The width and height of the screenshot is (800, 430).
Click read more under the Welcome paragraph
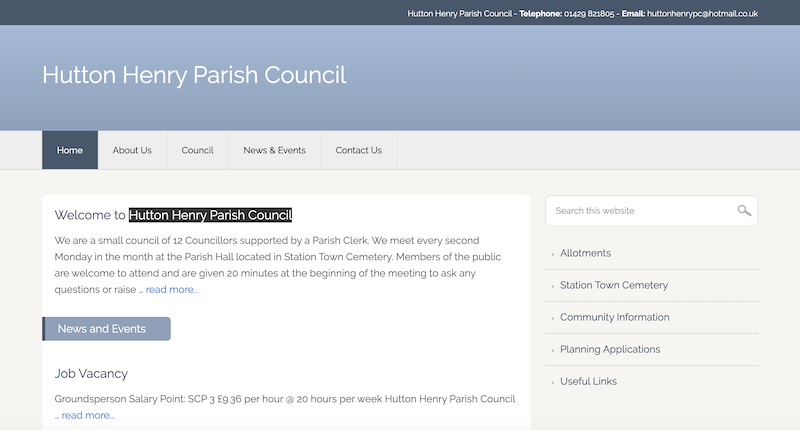click(x=172, y=290)
